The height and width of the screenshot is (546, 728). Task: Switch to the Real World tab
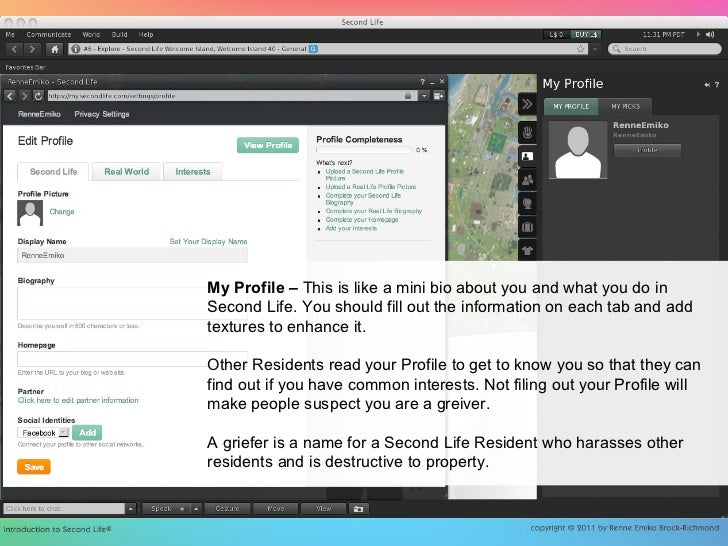[x=126, y=172]
